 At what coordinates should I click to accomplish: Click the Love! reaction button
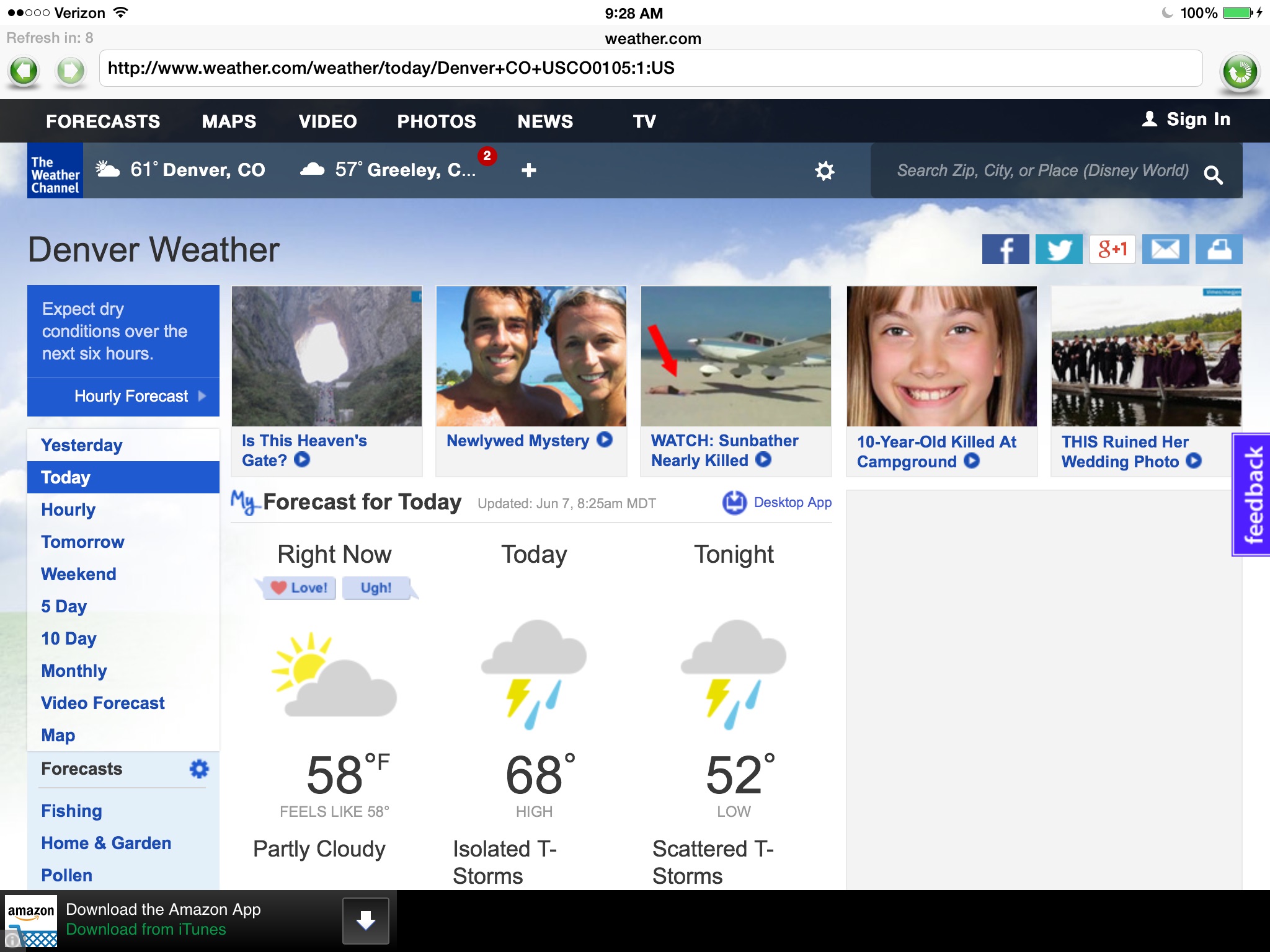coord(300,588)
